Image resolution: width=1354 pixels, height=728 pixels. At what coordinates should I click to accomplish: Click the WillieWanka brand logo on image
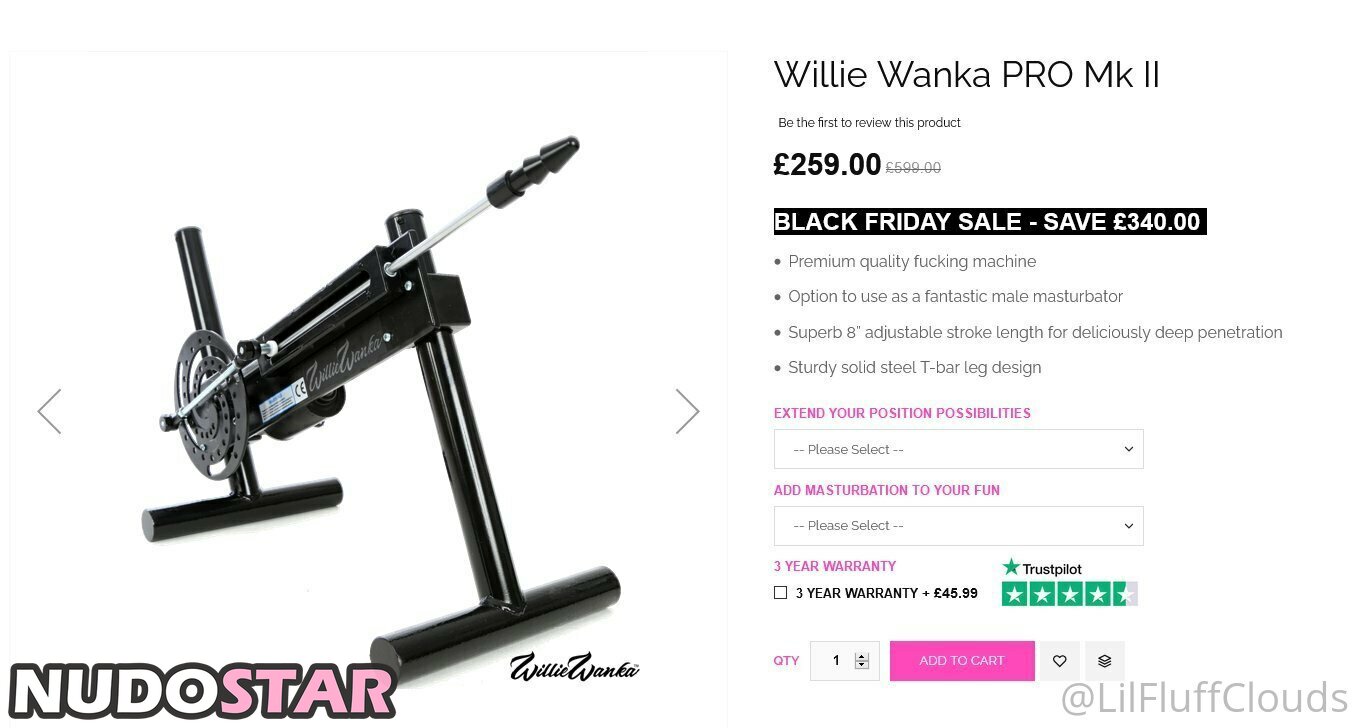pos(574,667)
